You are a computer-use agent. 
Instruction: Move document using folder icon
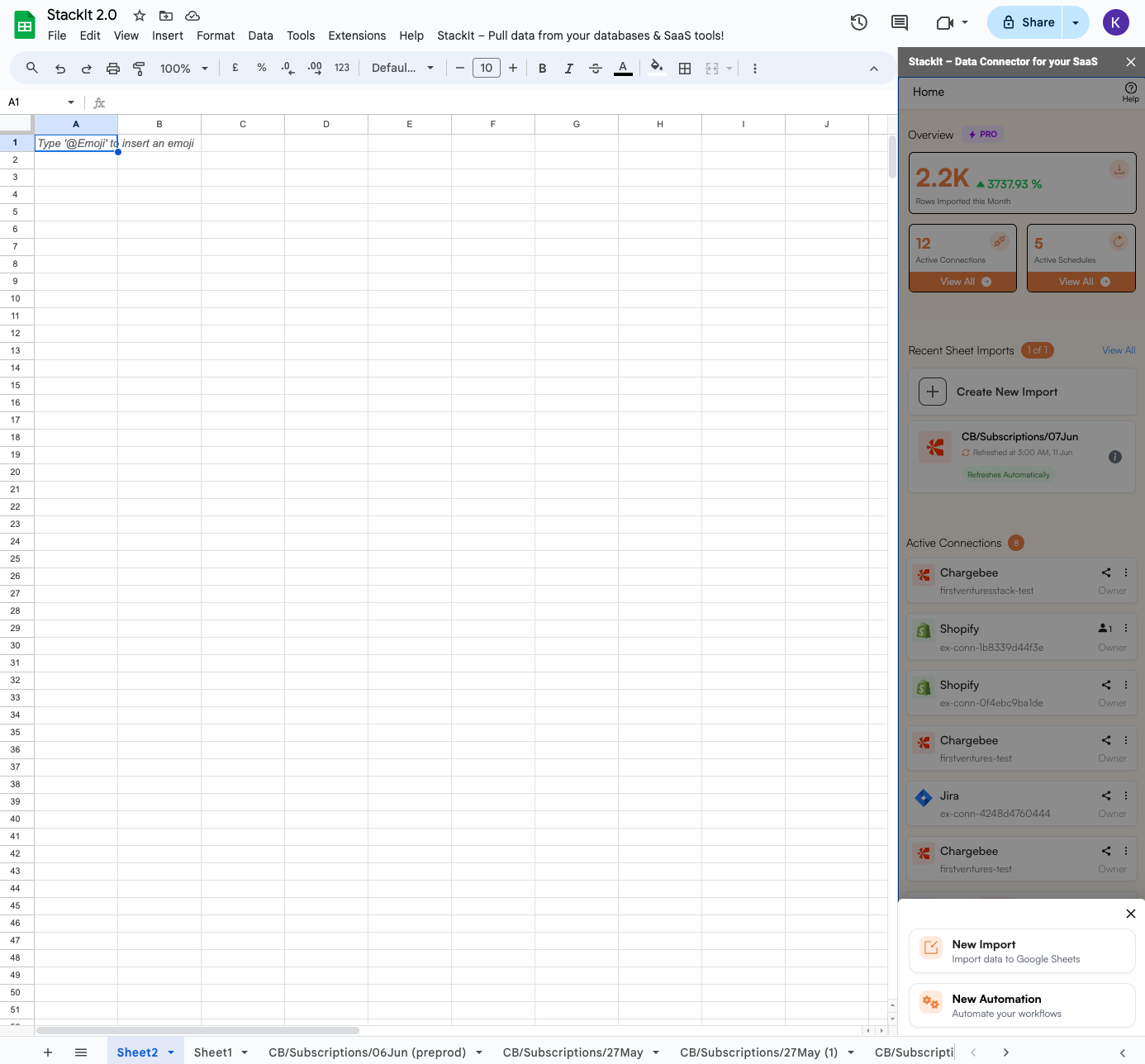tap(166, 16)
